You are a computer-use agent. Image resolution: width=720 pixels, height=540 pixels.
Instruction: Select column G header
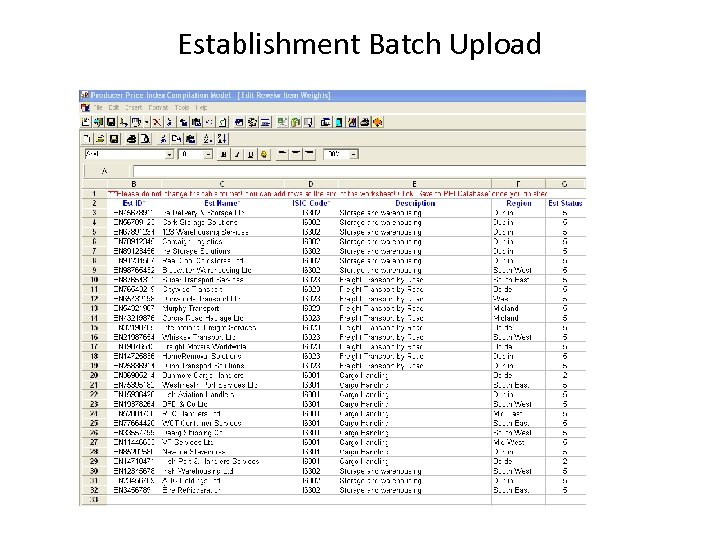(x=565, y=184)
